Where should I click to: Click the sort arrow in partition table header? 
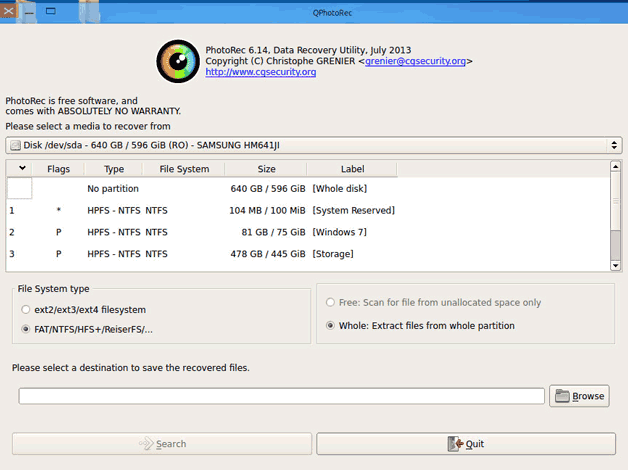(x=22, y=169)
